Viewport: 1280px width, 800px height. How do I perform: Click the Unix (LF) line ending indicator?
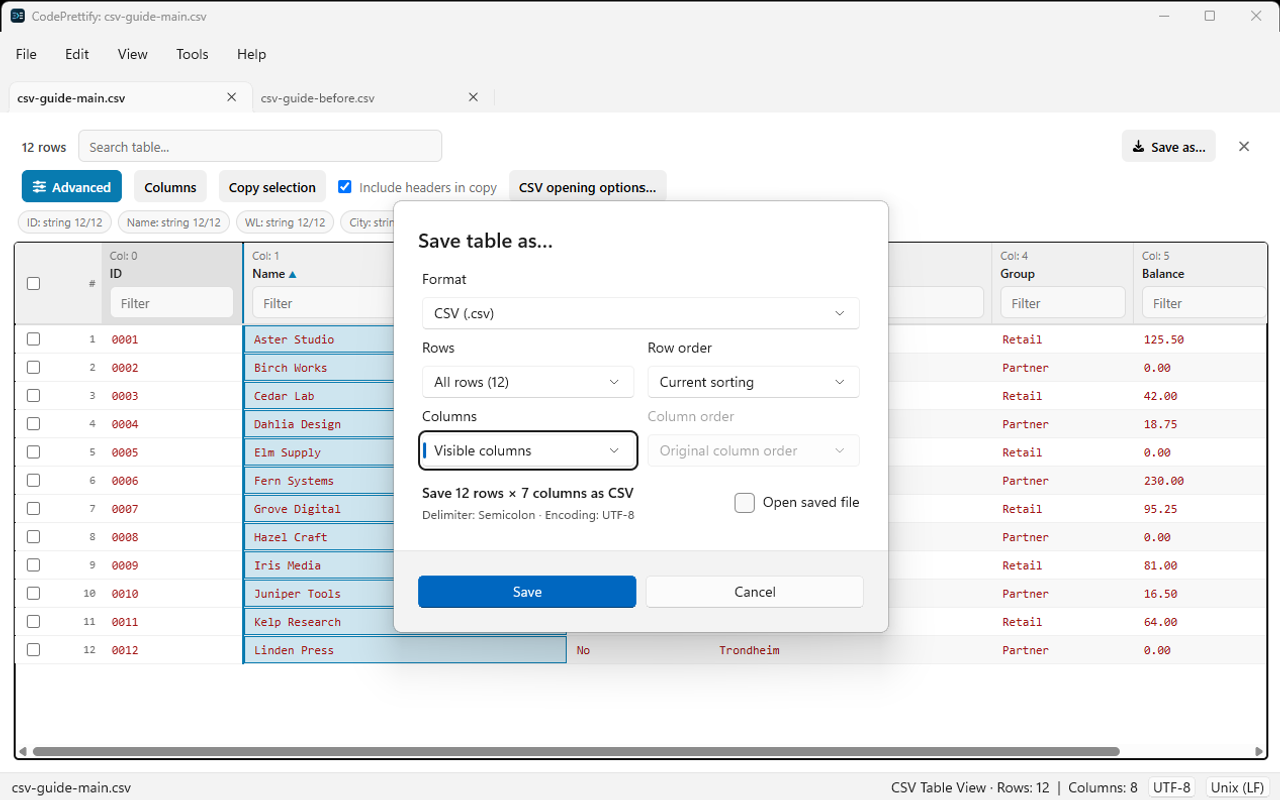click(x=1238, y=787)
